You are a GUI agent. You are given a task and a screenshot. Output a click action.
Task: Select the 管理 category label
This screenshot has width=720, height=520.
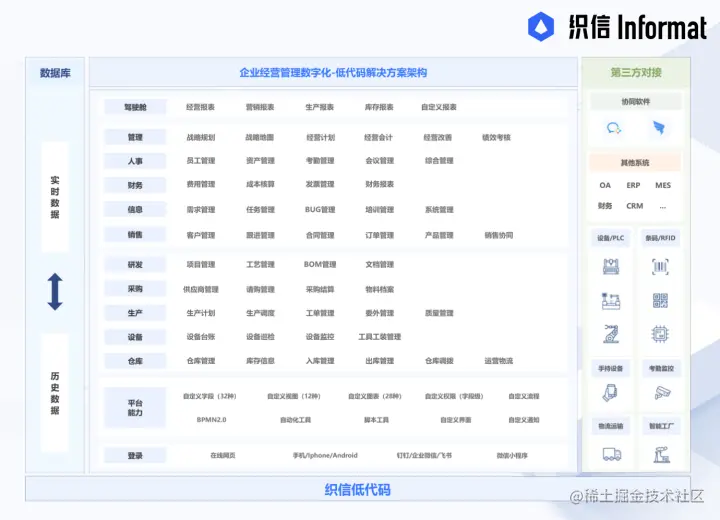(x=135, y=137)
